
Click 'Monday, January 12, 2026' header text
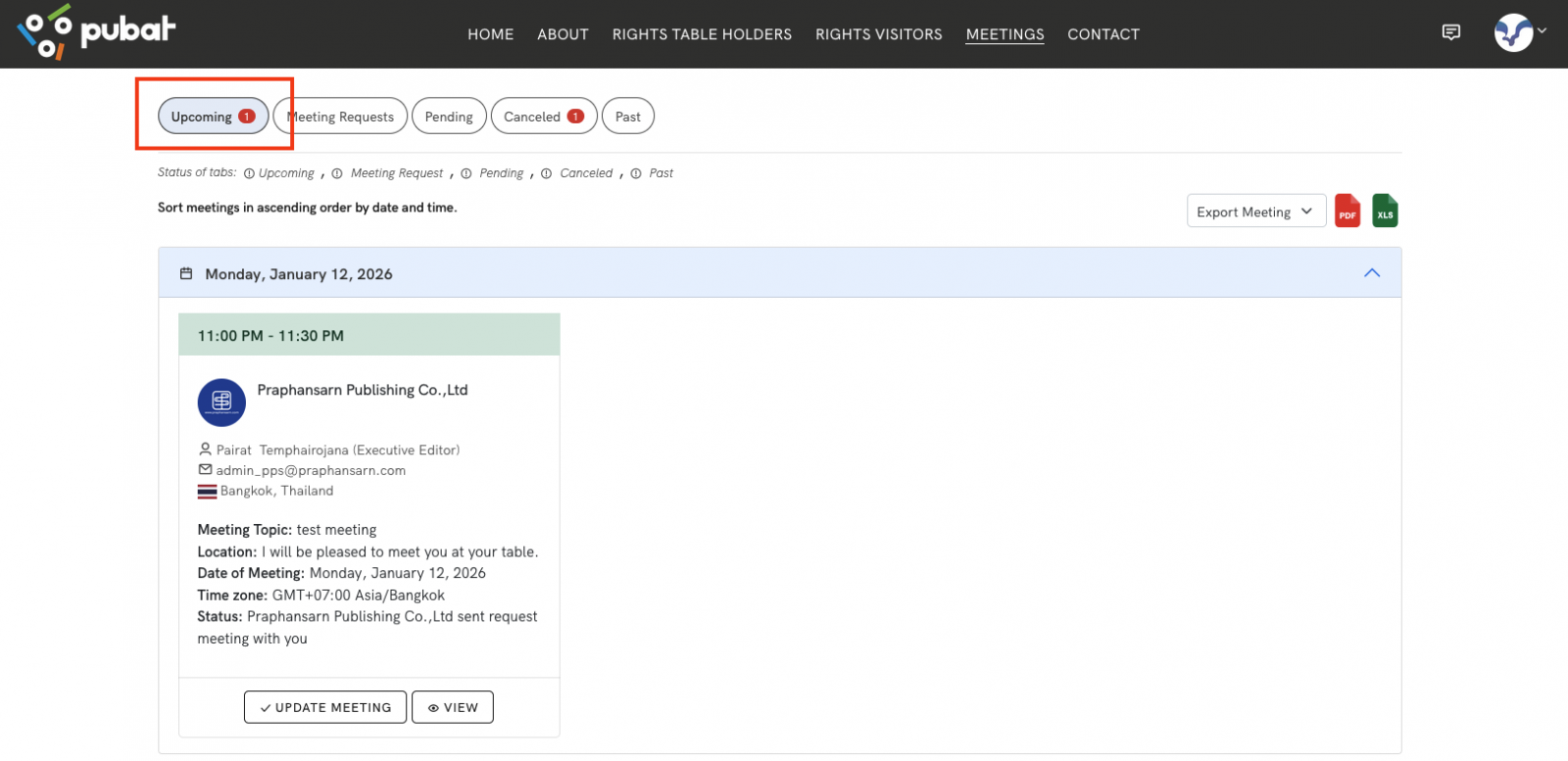(x=299, y=274)
